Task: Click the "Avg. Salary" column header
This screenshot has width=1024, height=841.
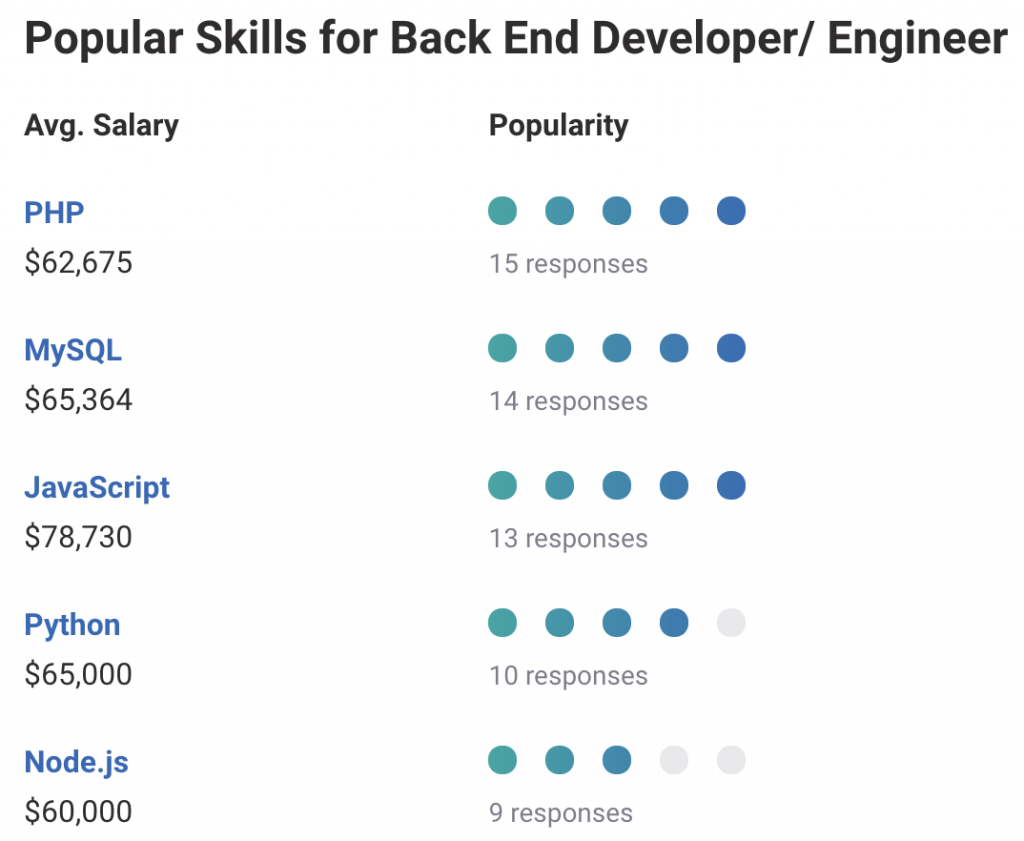Action: tap(101, 126)
